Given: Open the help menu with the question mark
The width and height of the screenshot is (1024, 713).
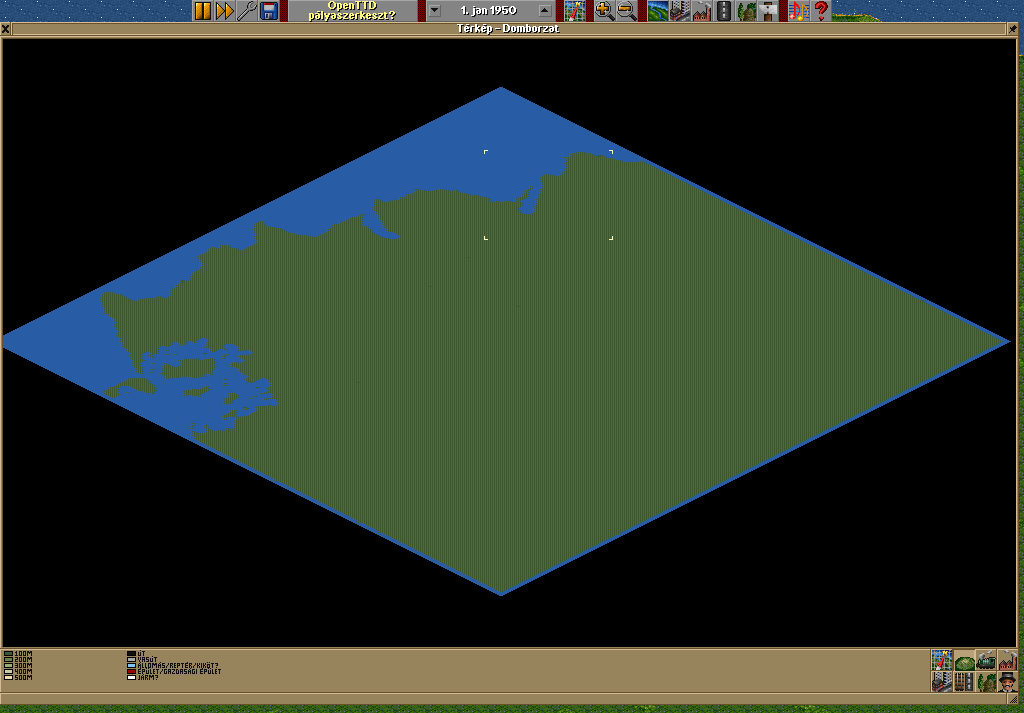Looking at the screenshot, I should [x=820, y=10].
